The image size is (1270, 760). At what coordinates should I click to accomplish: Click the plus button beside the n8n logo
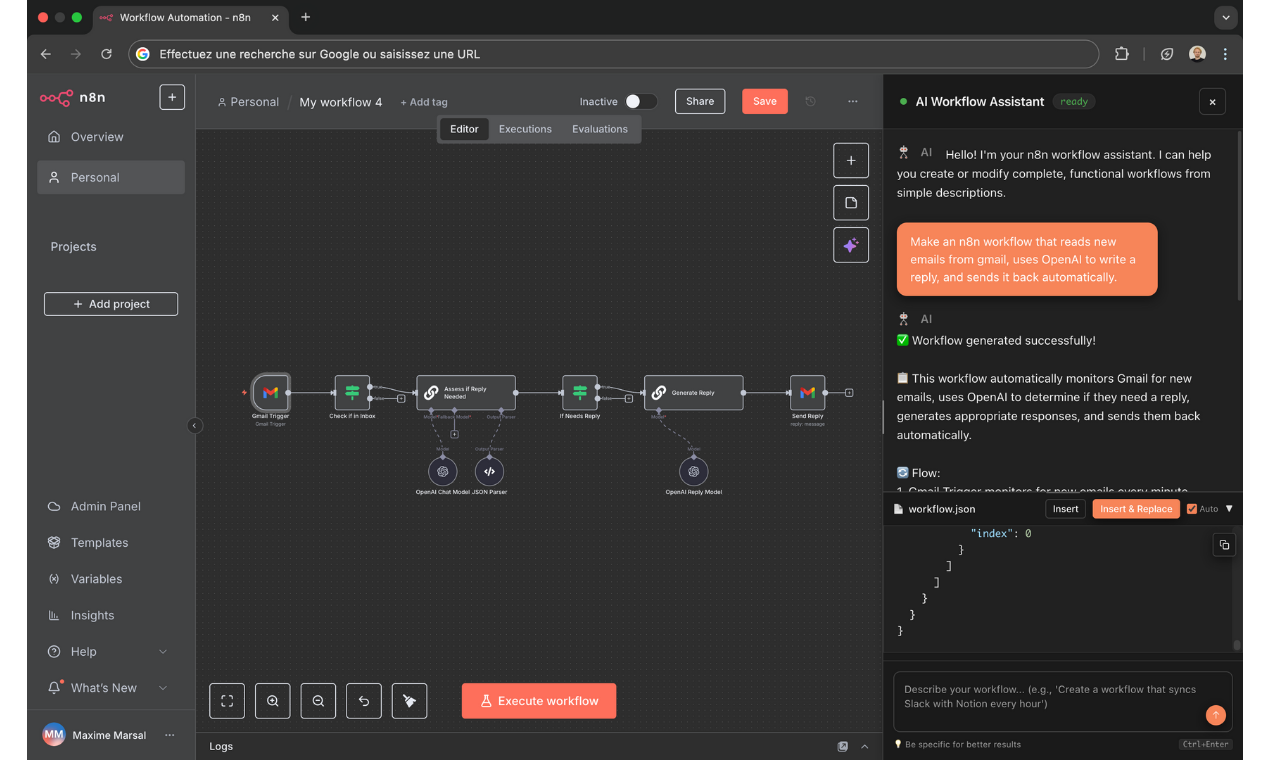click(x=172, y=97)
